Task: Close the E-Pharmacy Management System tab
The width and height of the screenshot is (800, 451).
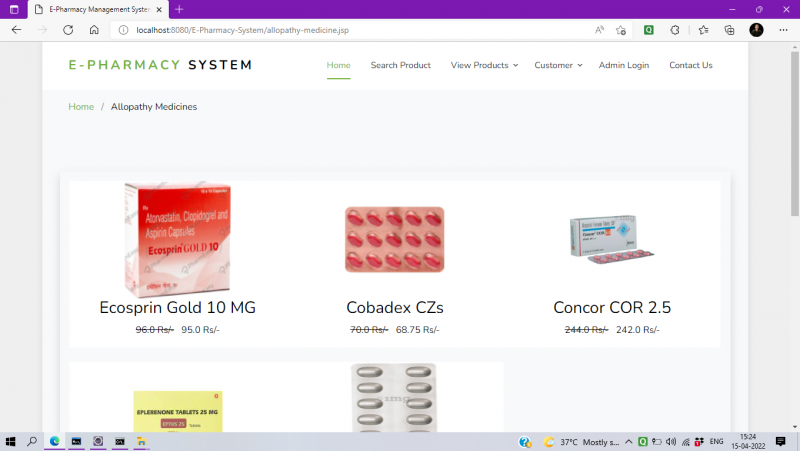Action: (x=159, y=9)
